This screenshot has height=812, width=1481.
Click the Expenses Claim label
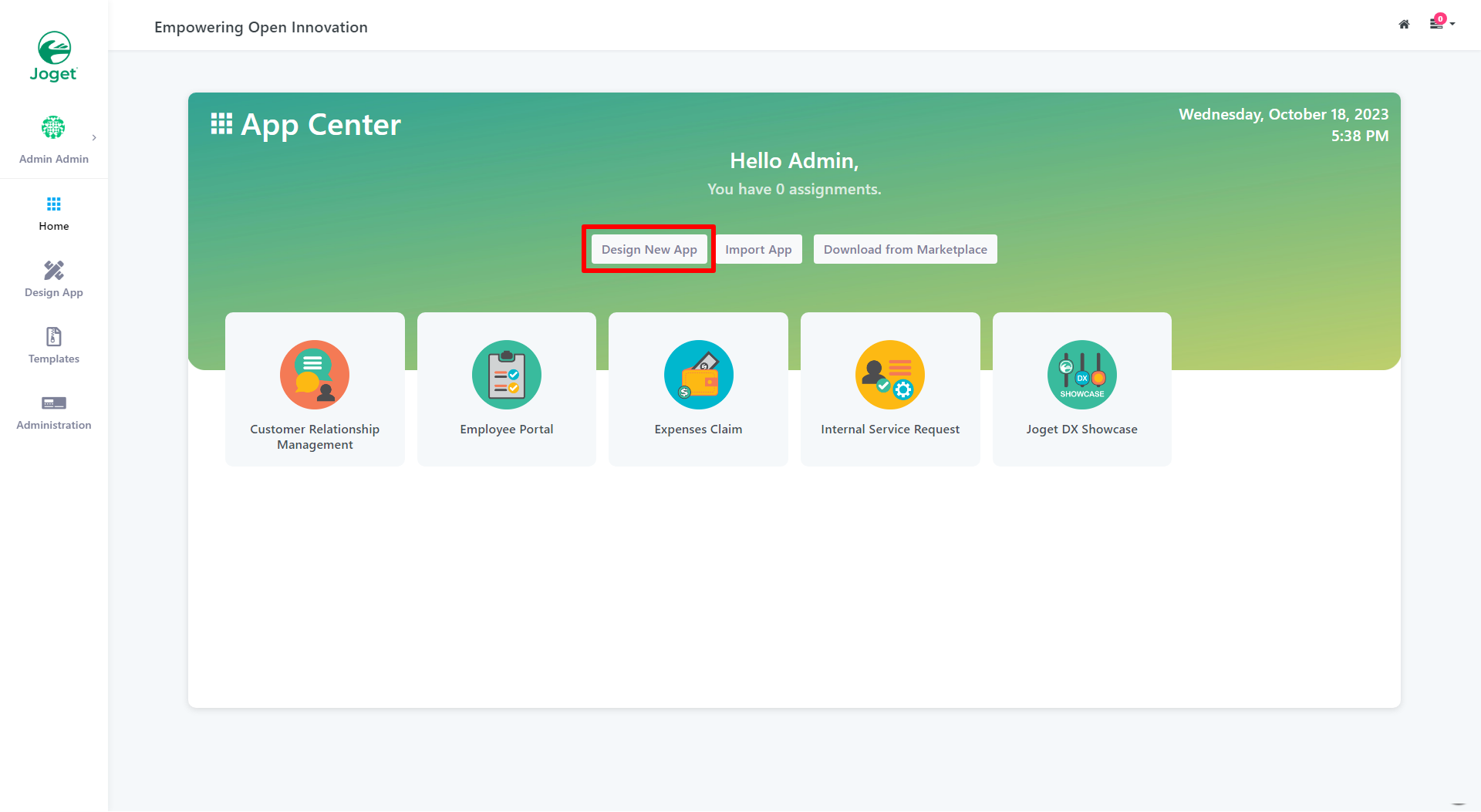point(699,429)
